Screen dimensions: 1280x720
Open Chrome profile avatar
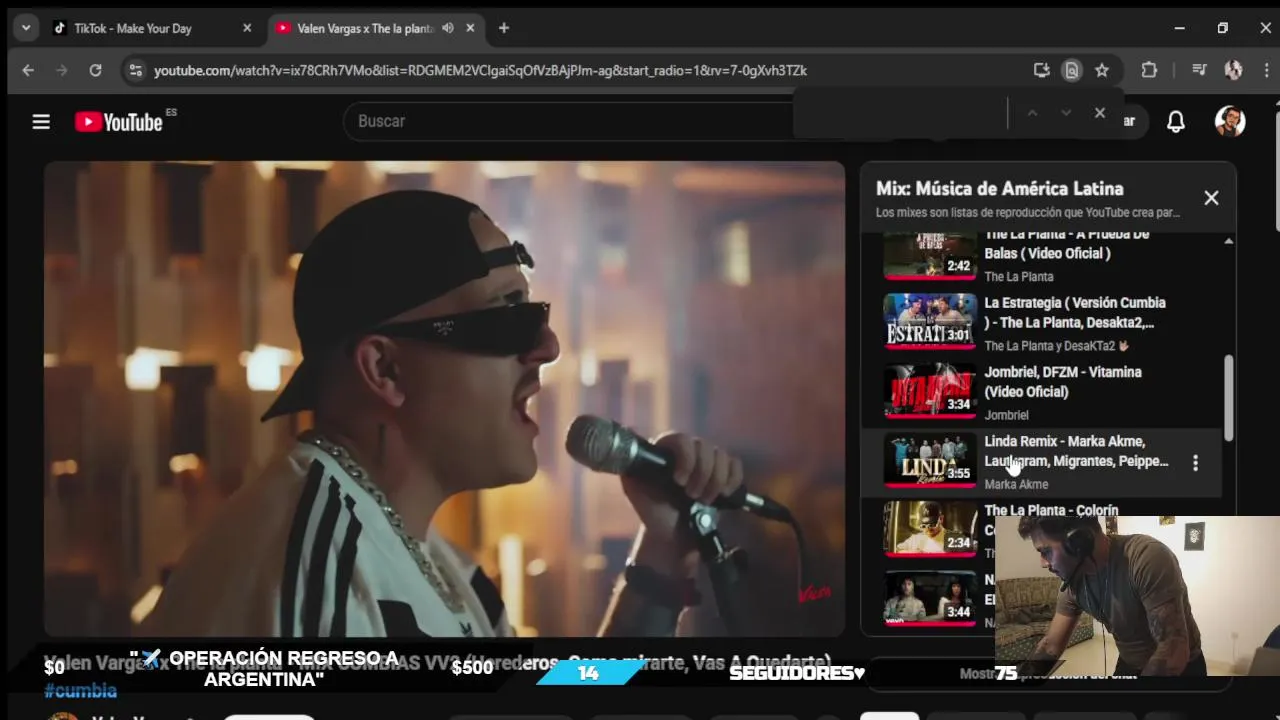pyautogui.click(x=1233, y=70)
